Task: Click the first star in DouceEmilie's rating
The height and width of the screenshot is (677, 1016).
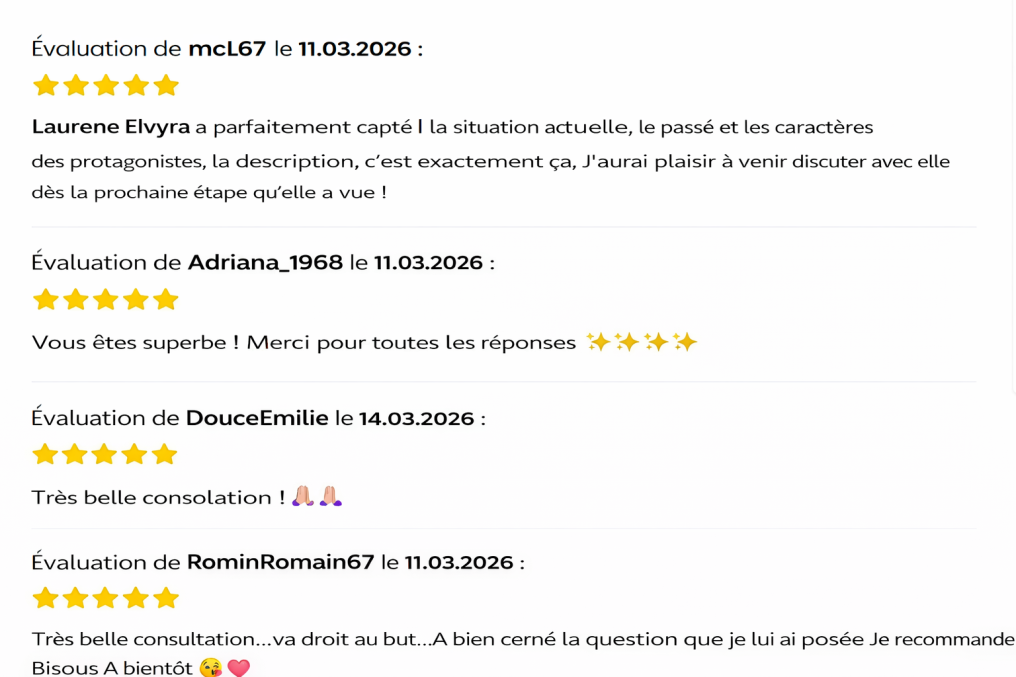Action: pyautogui.click(x=45, y=455)
